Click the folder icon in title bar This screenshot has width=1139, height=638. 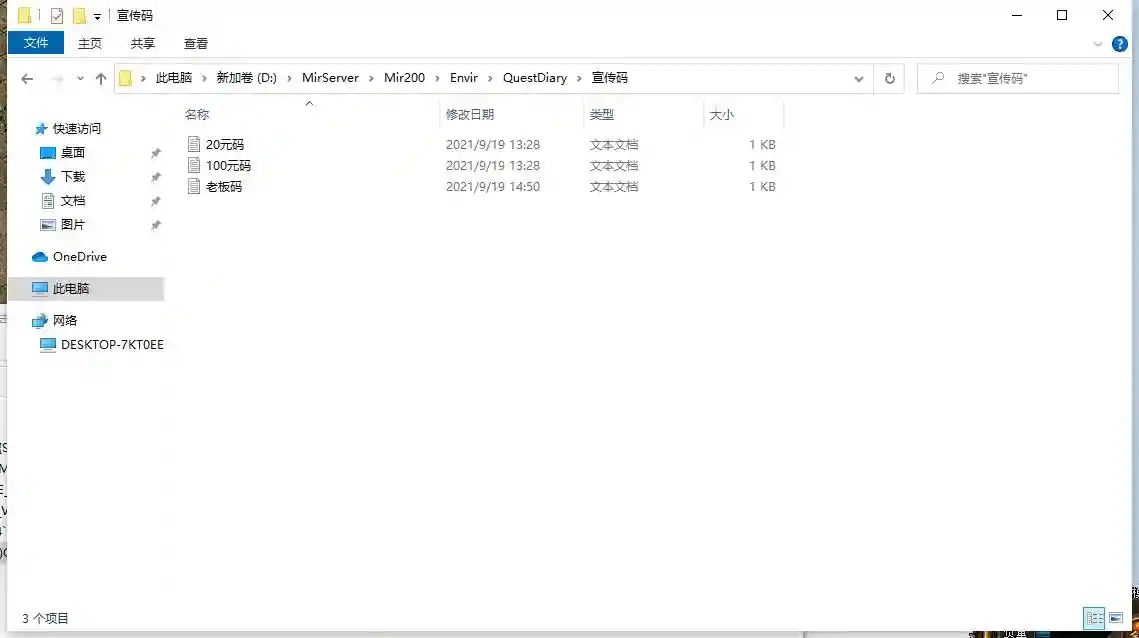click(x=25, y=15)
